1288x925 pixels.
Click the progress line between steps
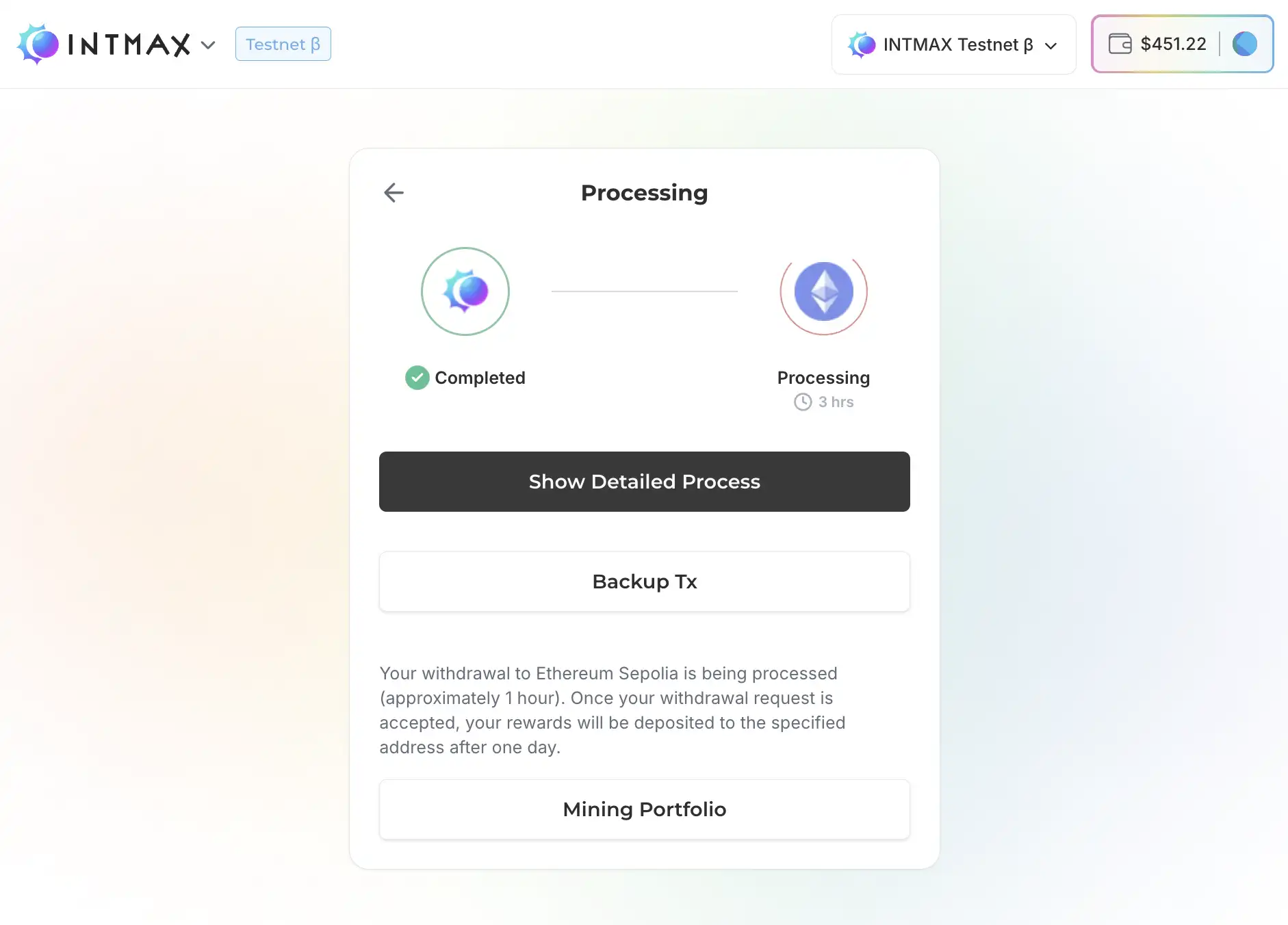tap(644, 291)
